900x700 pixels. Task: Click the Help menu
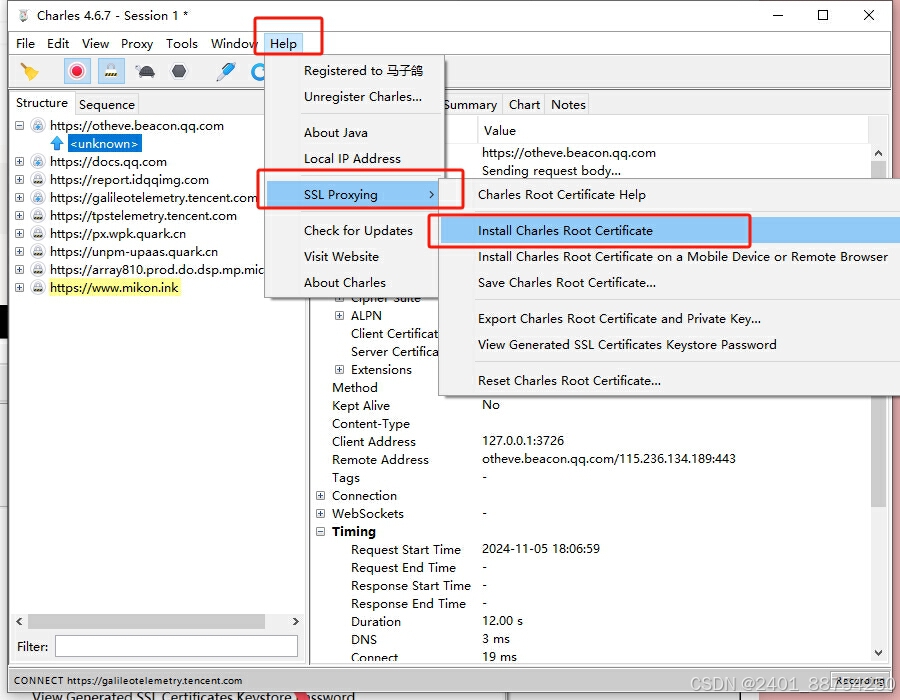coord(284,44)
